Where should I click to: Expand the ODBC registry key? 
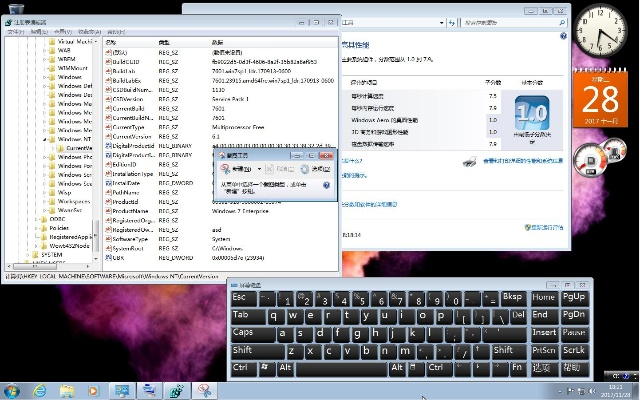[36, 219]
